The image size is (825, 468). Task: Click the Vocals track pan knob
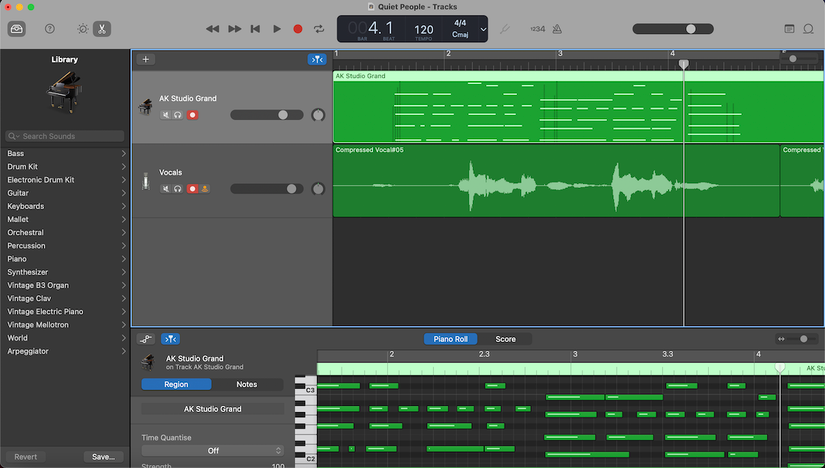[318, 188]
